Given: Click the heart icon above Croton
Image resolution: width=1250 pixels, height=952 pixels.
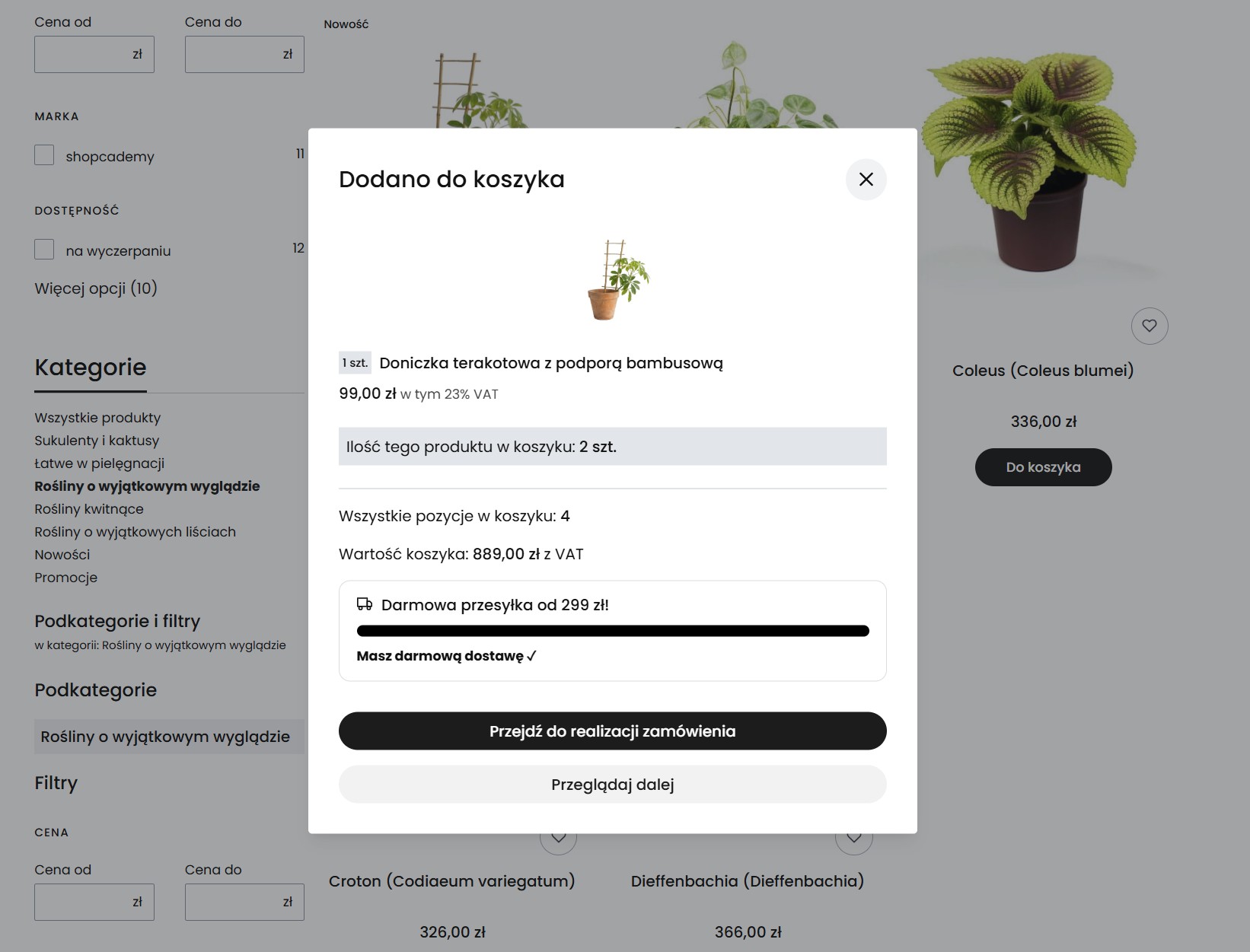Looking at the screenshot, I should click(x=560, y=838).
